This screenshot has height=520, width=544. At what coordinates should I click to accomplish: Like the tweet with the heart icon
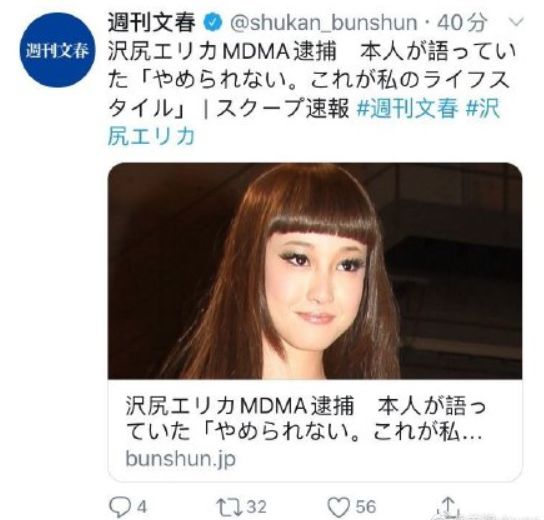click(339, 508)
